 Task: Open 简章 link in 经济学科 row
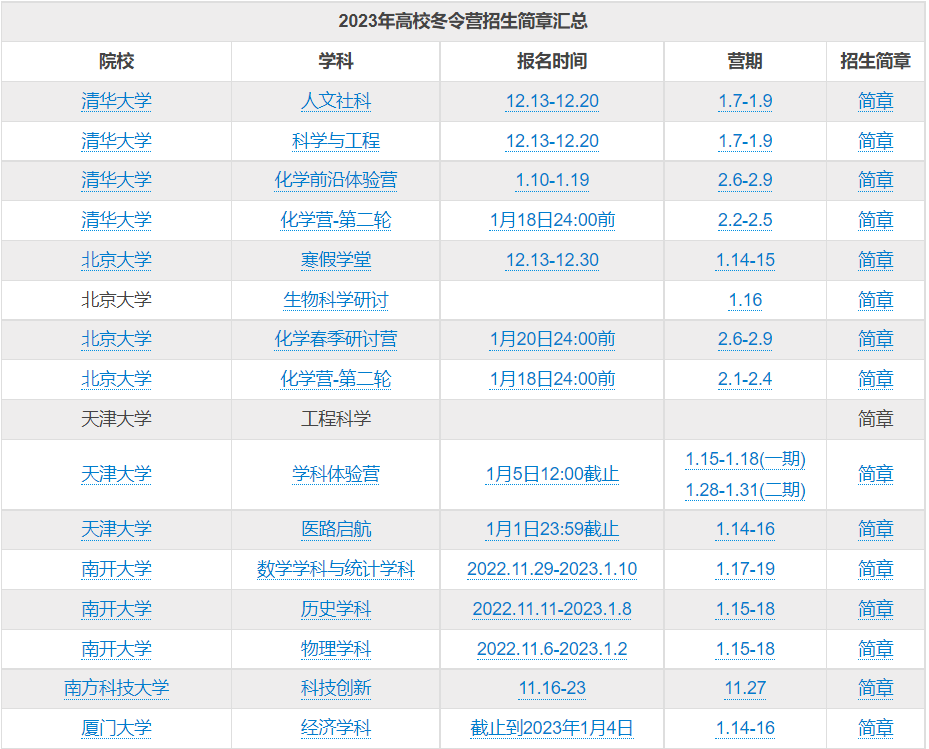875,728
